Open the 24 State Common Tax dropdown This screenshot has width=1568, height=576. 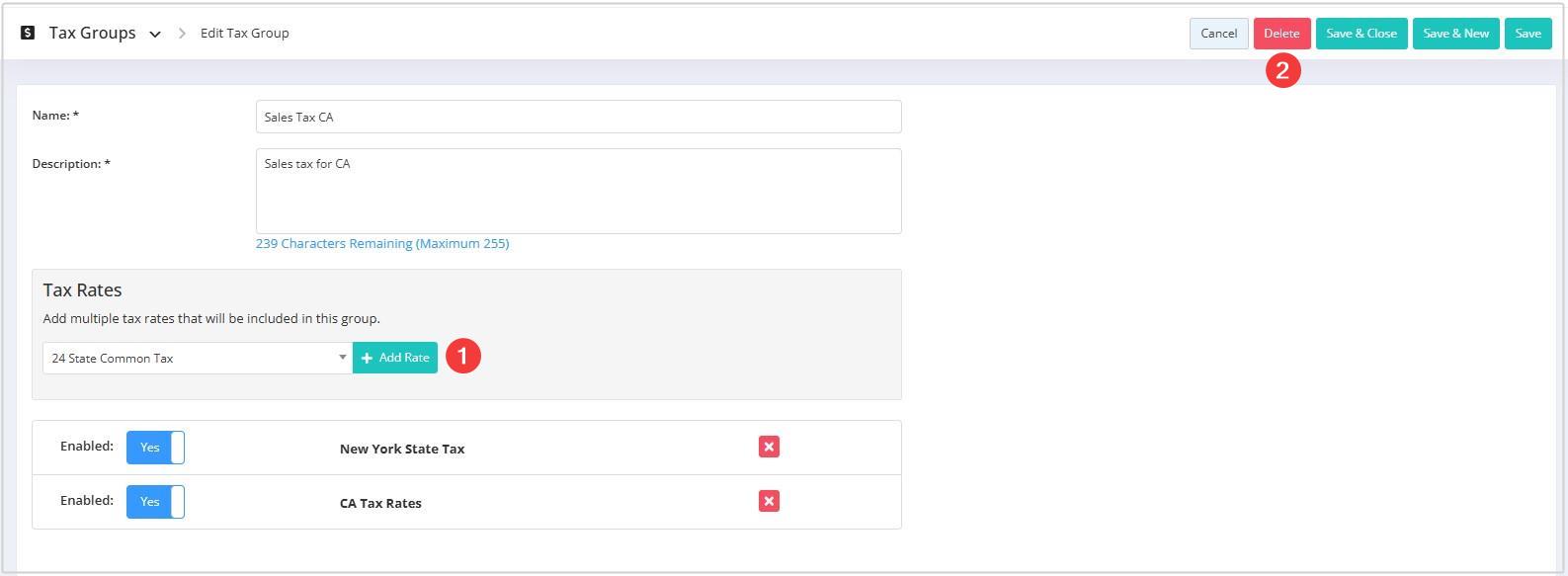click(x=198, y=358)
